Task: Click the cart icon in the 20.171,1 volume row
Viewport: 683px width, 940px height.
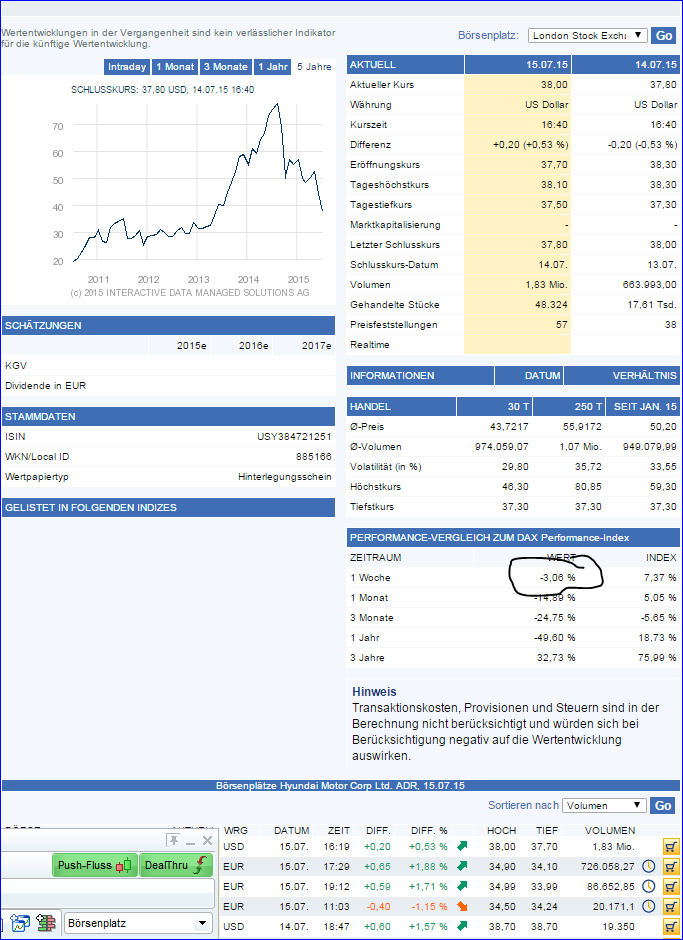Action: (x=670, y=905)
